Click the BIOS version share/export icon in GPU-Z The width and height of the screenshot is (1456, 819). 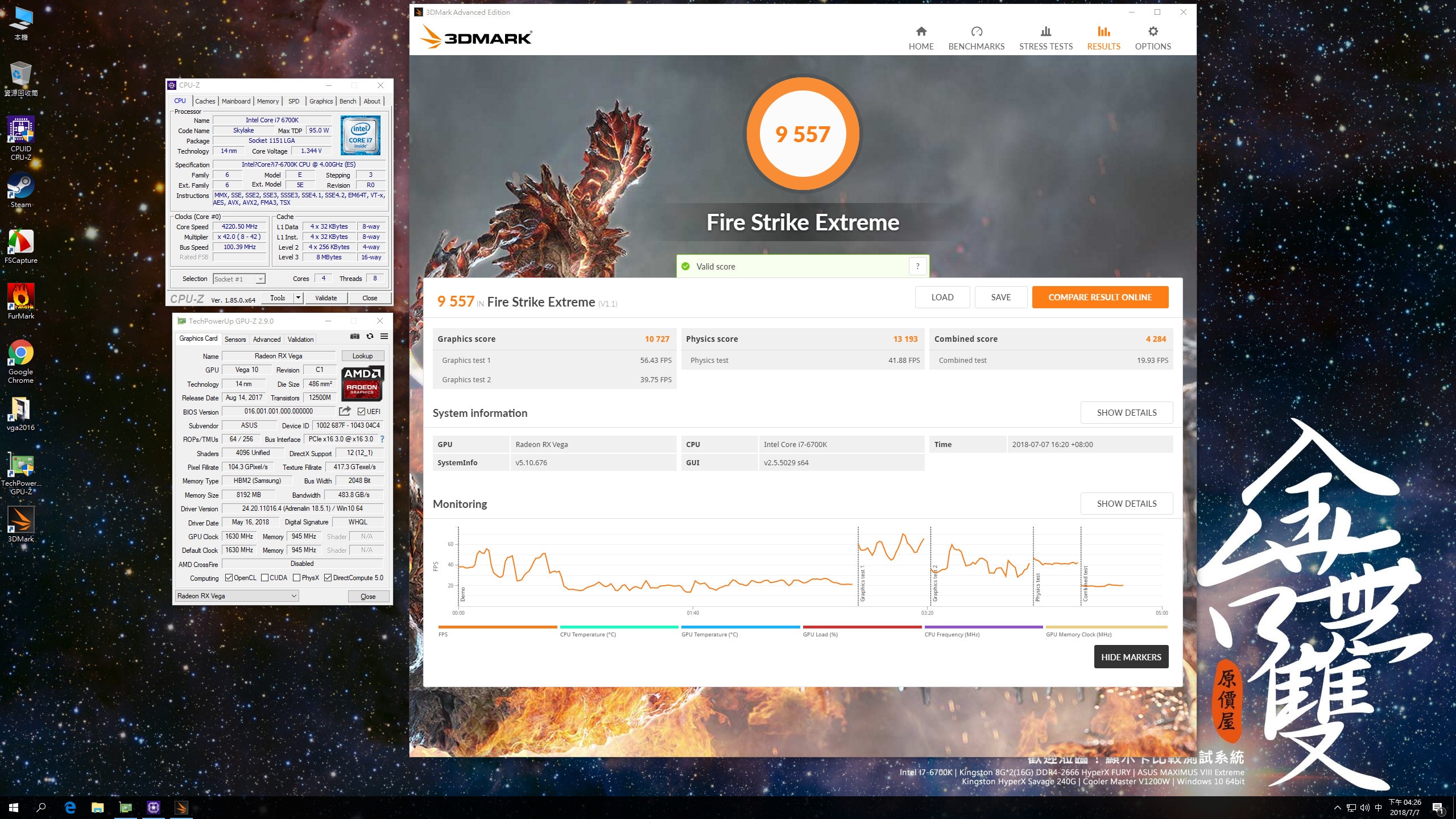pos(345,411)
